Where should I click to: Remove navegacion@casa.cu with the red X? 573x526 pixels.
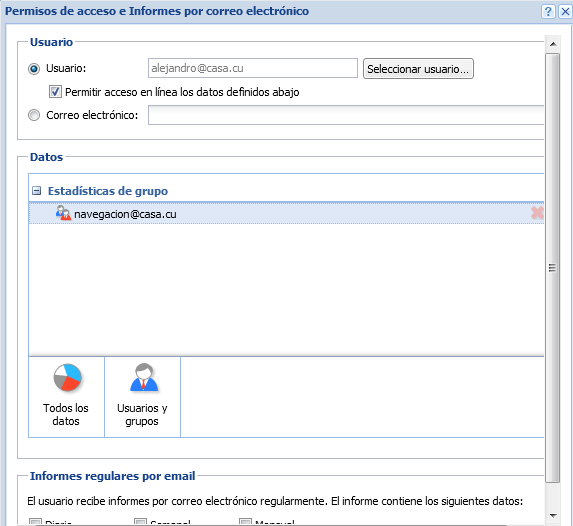[x=537, y=213]
